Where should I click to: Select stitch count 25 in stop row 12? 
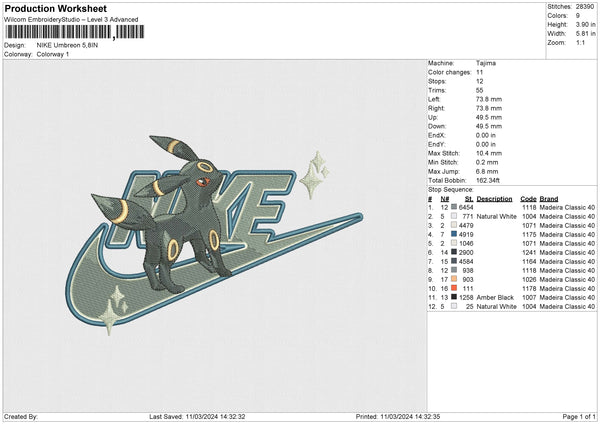(x=470, y=307)
